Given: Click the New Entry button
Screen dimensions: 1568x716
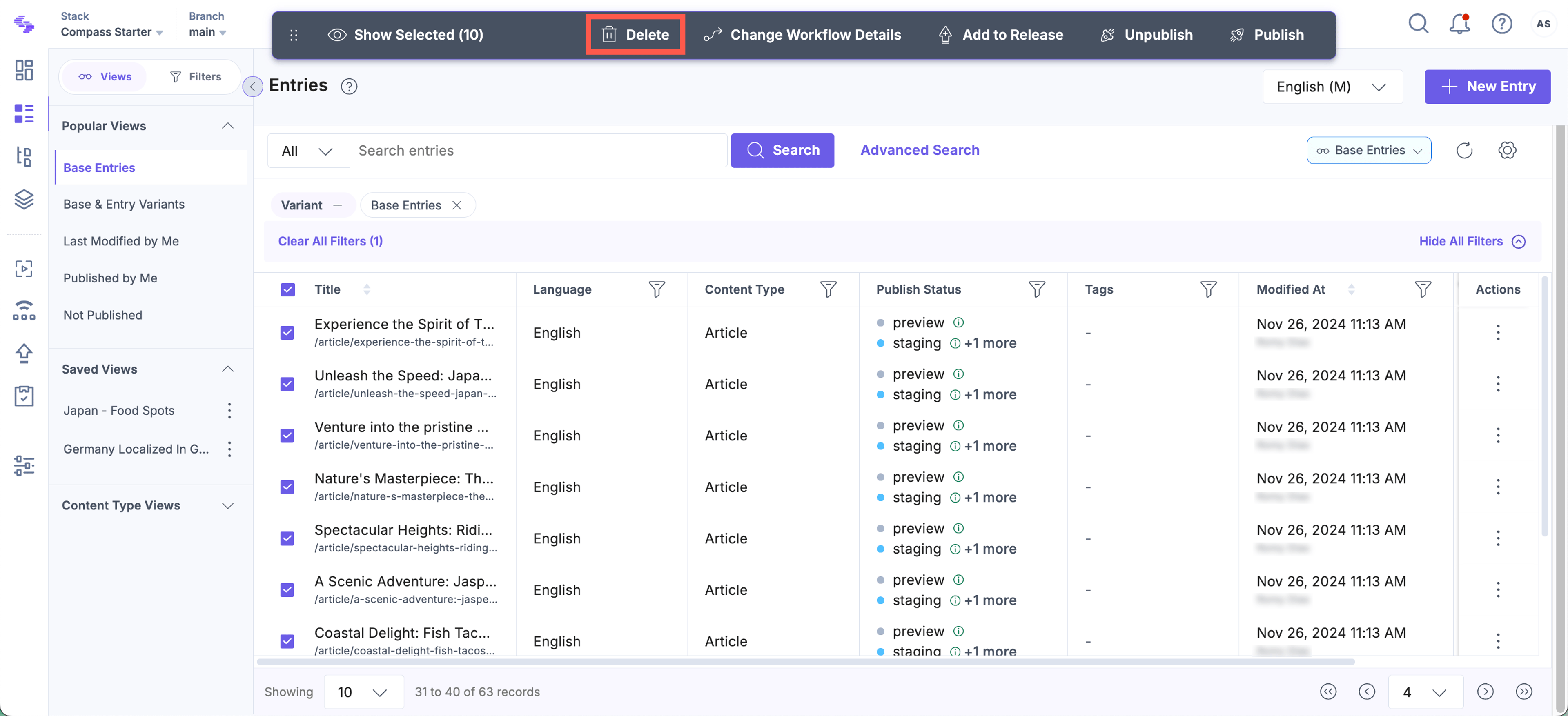Looking at the screenshot, I should tap(1487, 87).
